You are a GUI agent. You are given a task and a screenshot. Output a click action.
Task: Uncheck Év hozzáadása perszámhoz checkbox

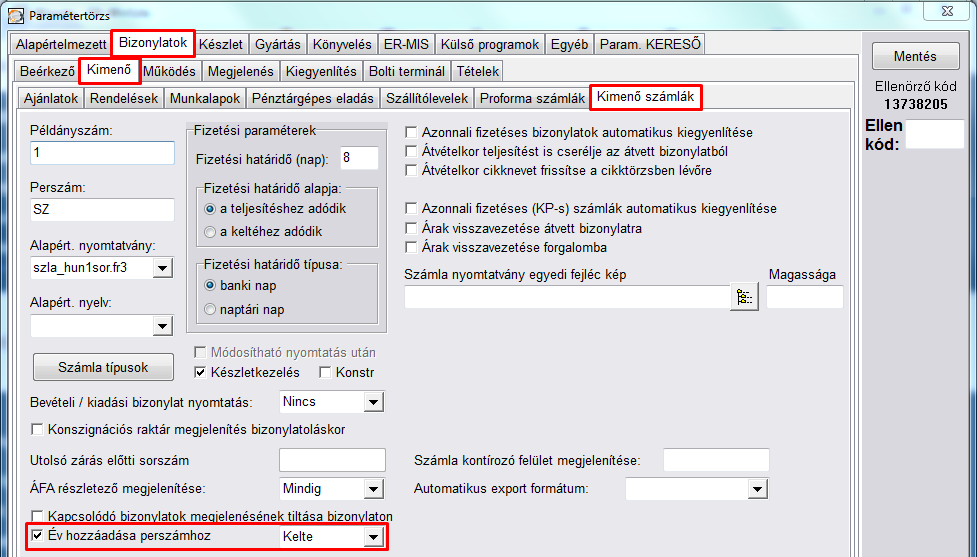click(x=37, y=536)
